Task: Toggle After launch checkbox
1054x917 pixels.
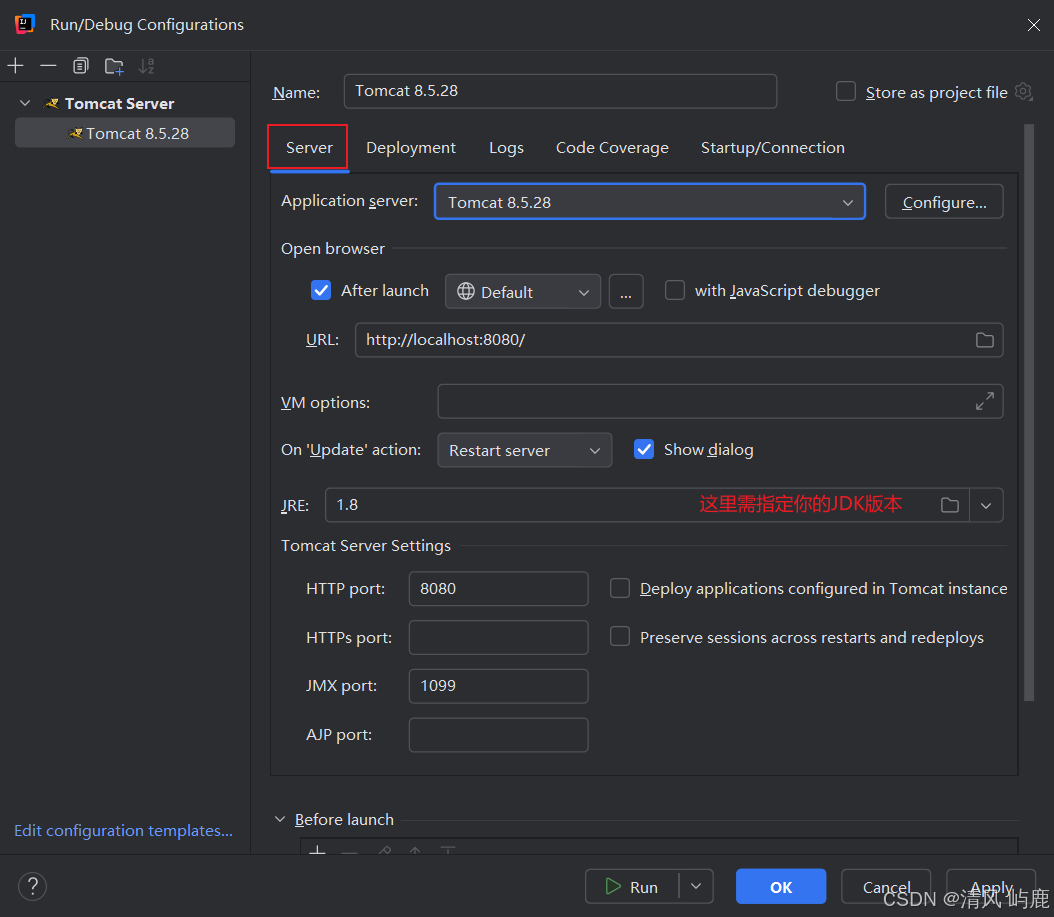Action: [321, 290]
